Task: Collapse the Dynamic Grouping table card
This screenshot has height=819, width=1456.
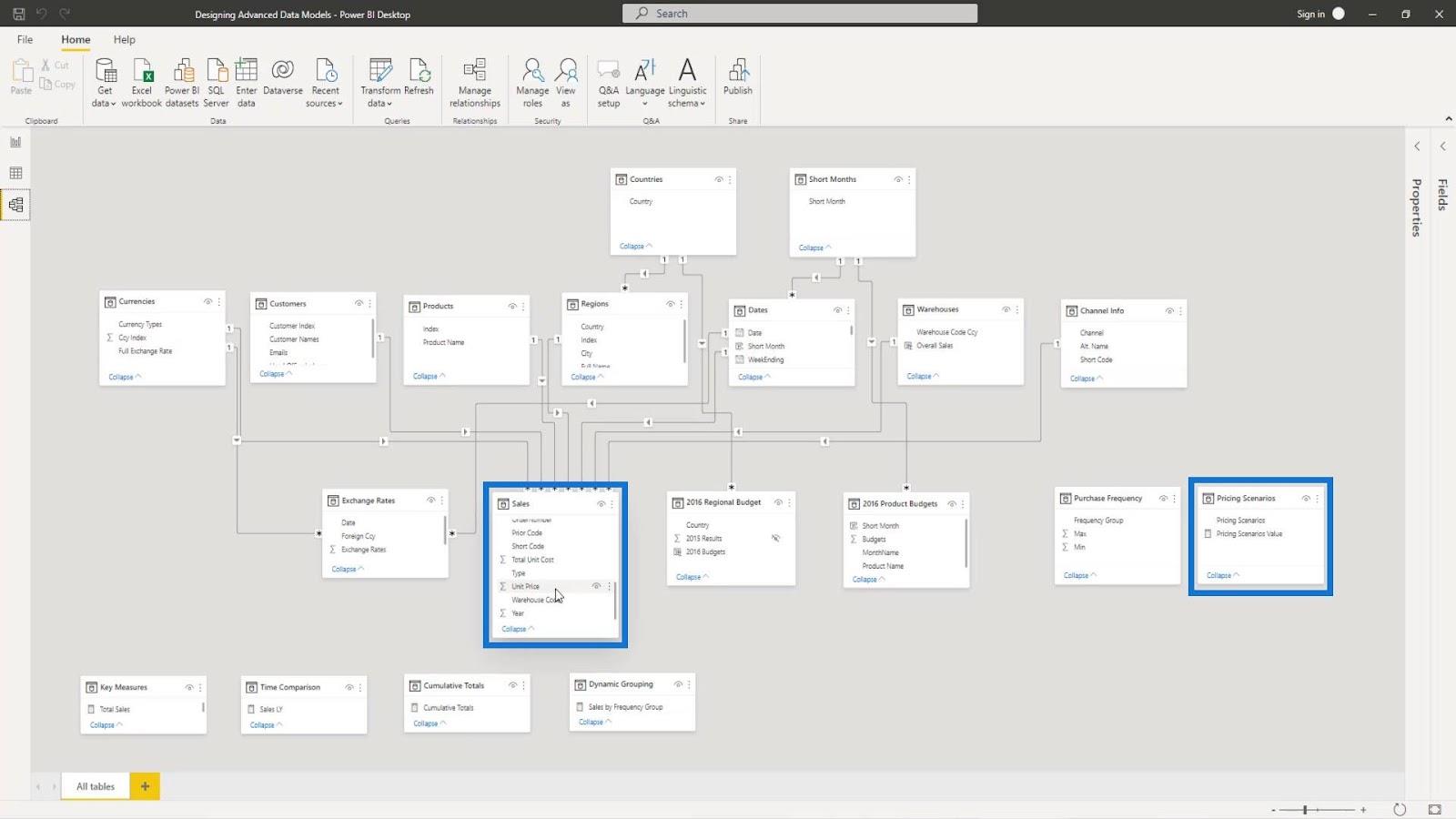Action: click(595, 722)
